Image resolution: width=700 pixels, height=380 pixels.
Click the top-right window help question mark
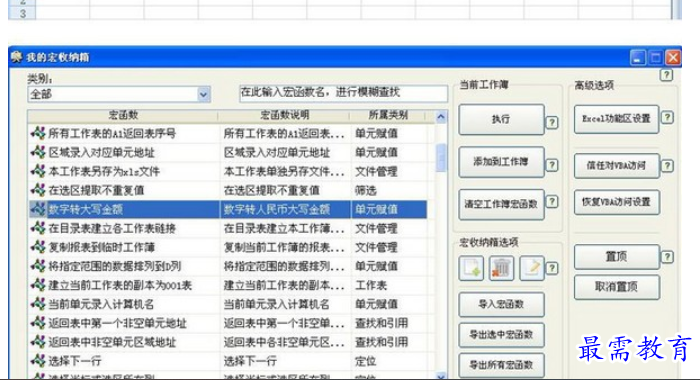(x=667, y=75)
